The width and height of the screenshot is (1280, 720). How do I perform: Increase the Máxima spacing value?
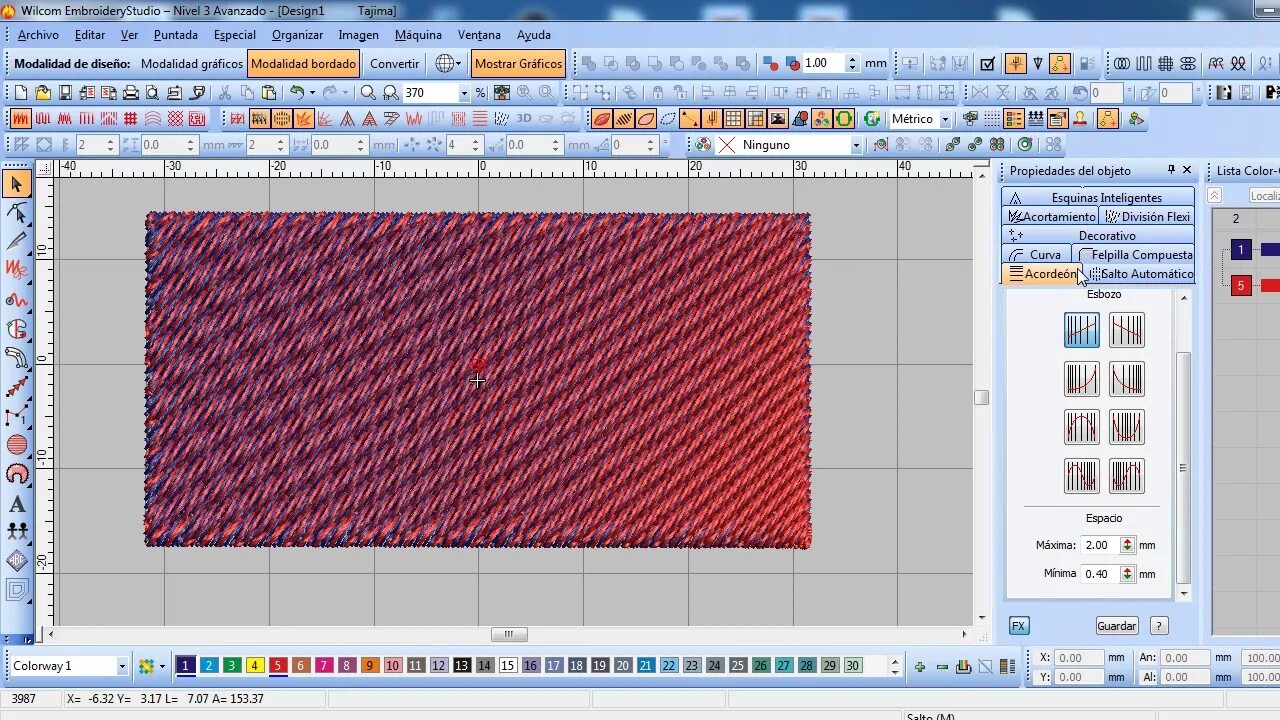(x=1128, y=541)
